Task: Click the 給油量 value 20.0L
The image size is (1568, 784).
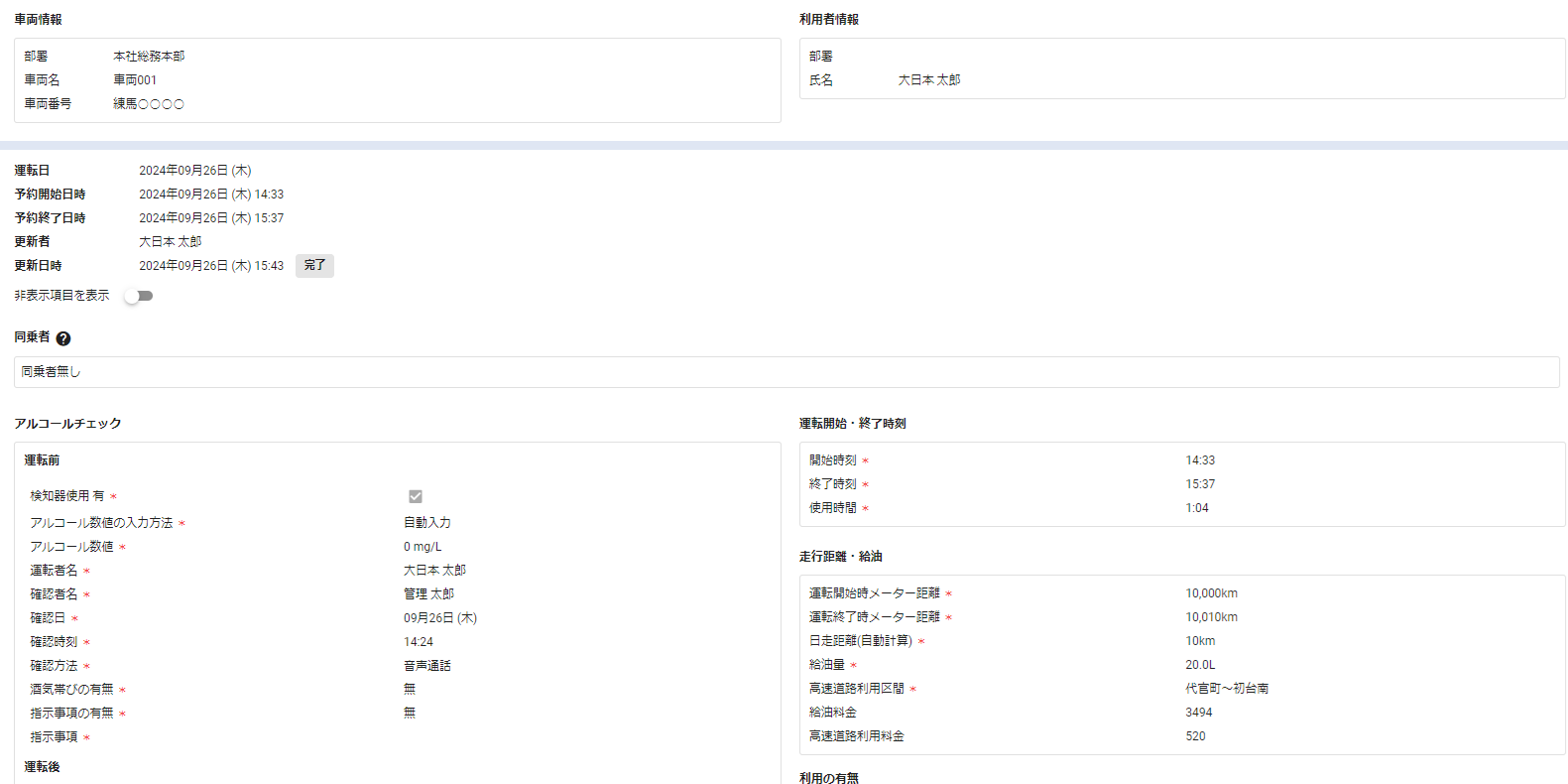Action: tap(1200, 665)
